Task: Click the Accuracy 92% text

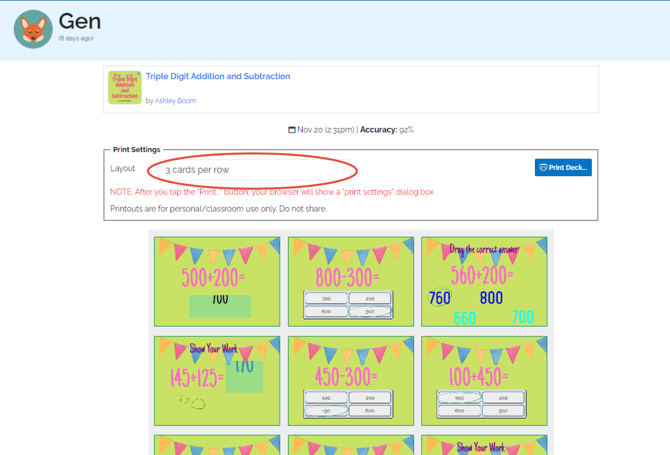Action: click(387, 129)
